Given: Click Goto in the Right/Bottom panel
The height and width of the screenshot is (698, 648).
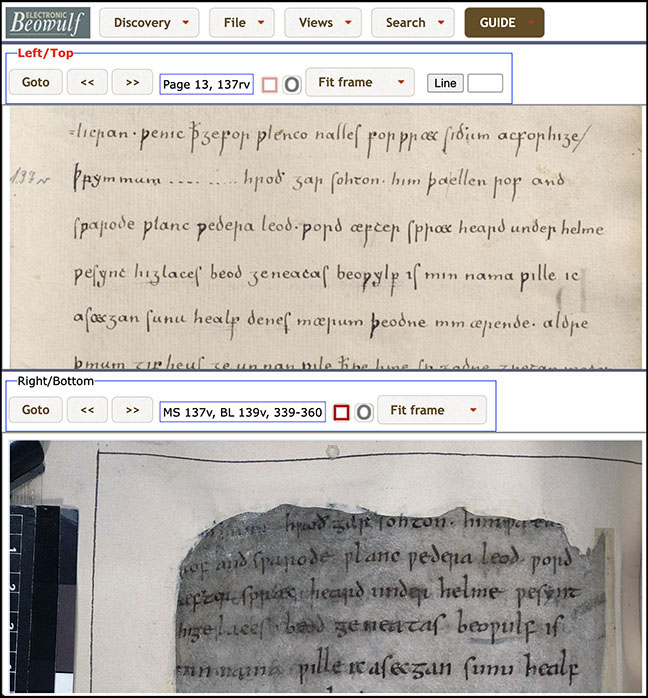Looking at the screenshot, I should 36,410.
